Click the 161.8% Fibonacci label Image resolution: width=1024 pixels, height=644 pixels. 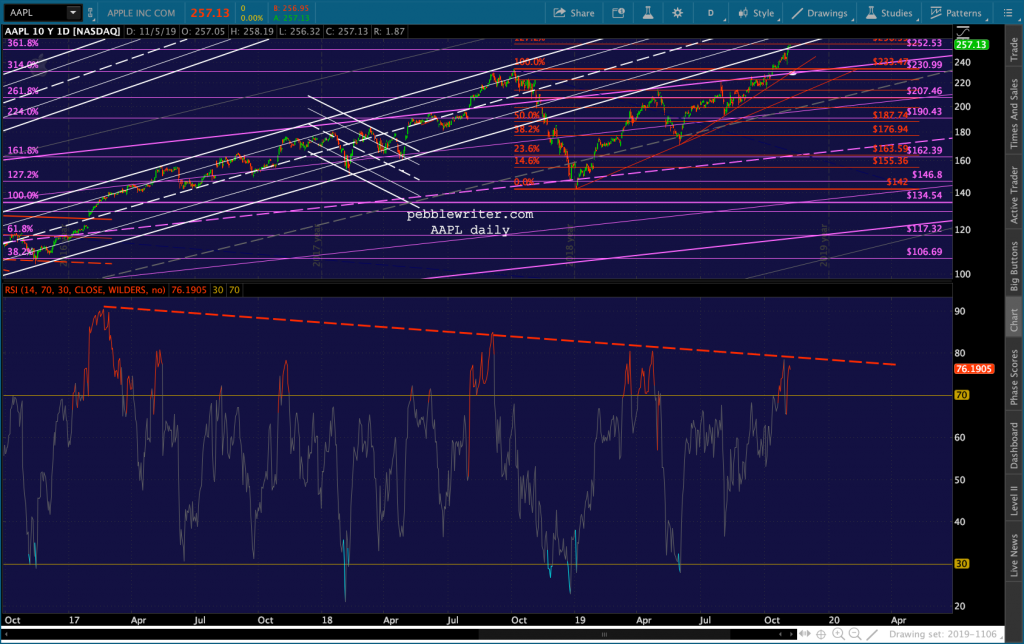(x=23, y=150)
